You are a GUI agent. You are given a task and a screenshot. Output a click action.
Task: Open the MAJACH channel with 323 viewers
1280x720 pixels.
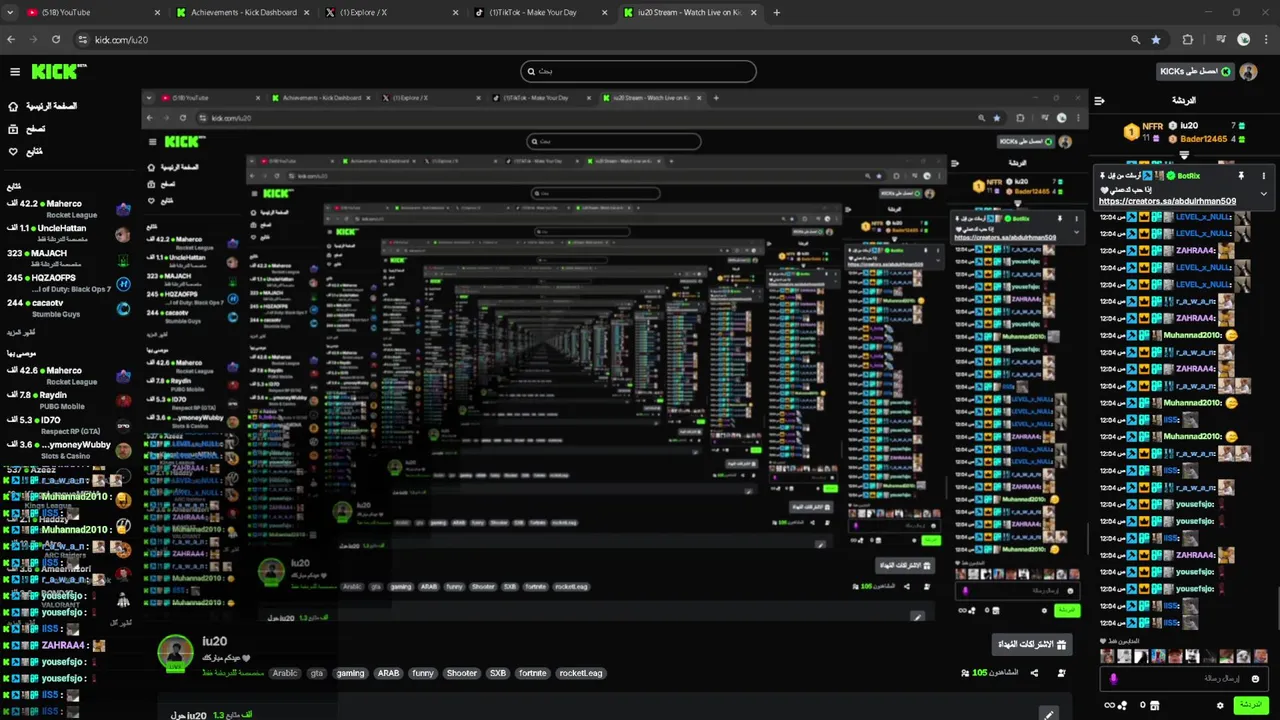pos(68,259)
